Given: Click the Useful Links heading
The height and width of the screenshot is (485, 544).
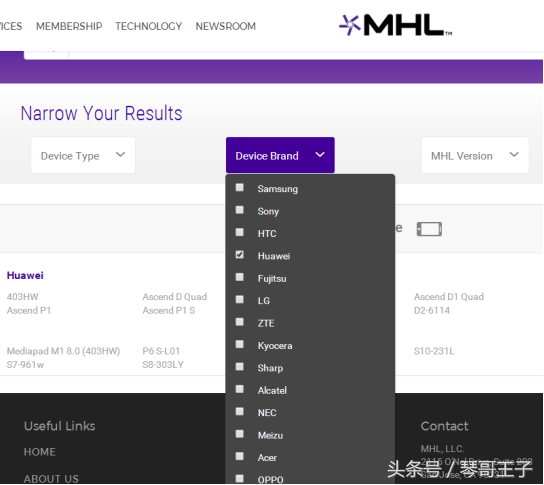Looking at the screenshot, I should [60, 426].
